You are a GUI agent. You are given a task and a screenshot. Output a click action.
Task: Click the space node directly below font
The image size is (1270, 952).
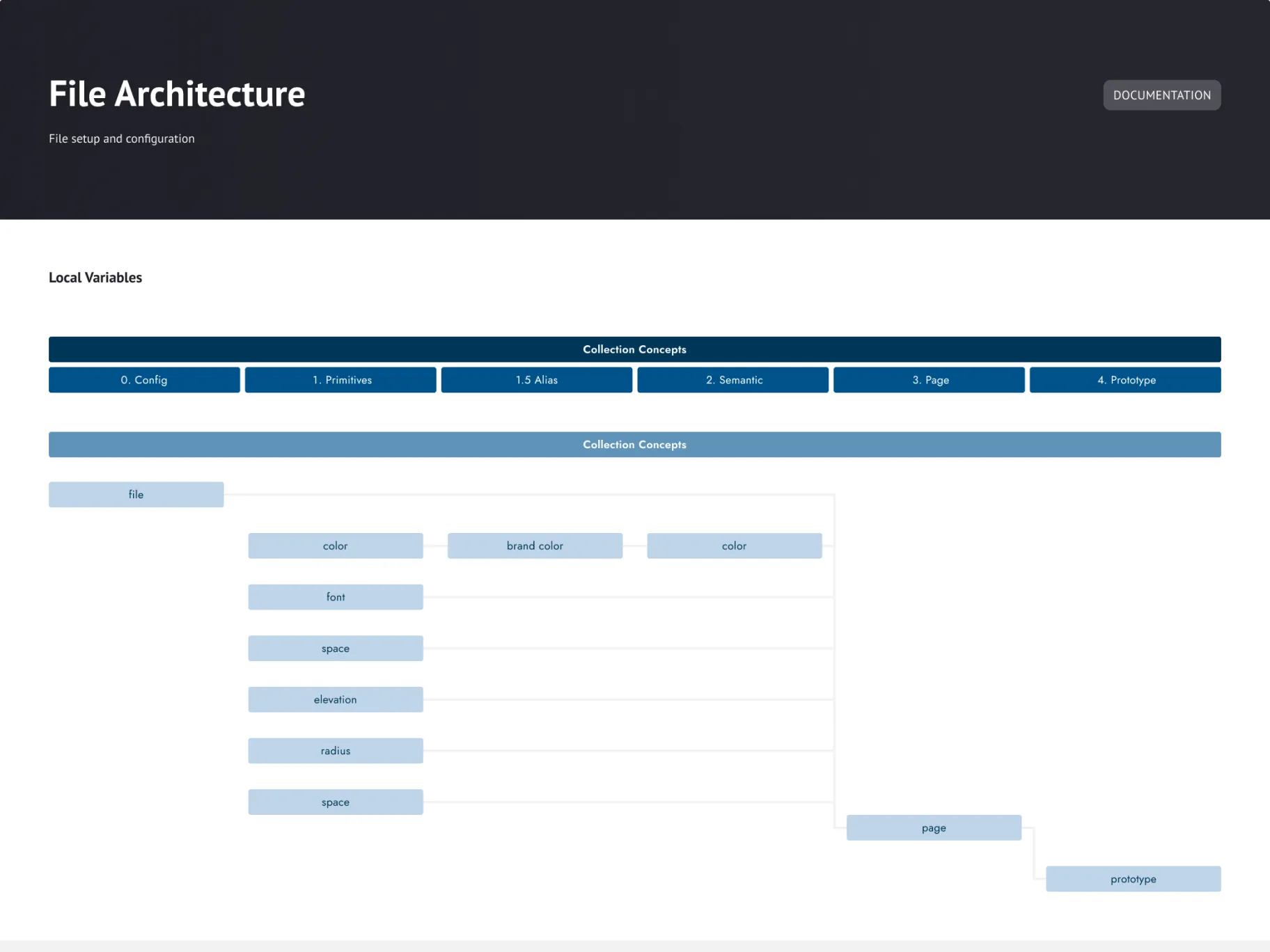pos(335,649)
